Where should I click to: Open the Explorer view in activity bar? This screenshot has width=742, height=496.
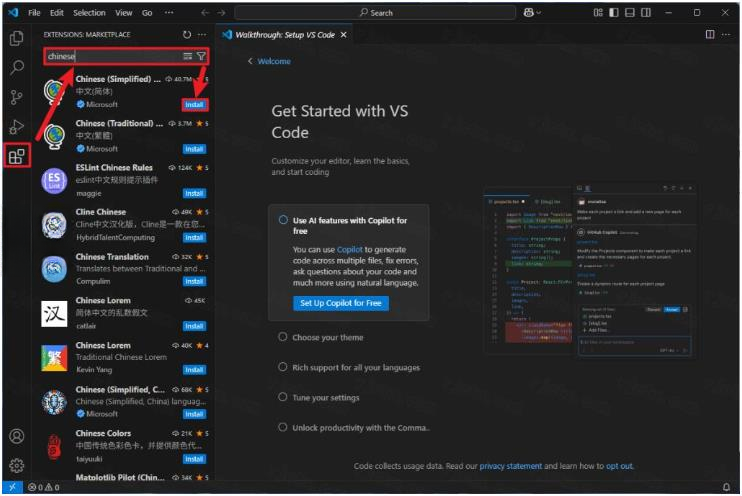17,38
